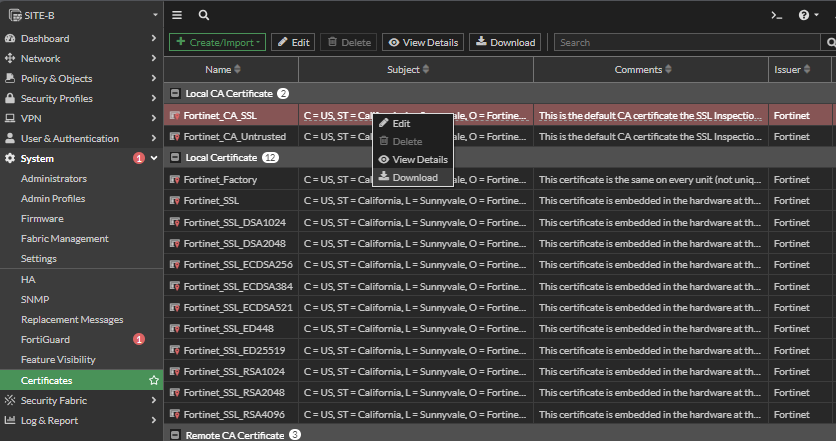Click the certificate icon beside Fortinet_Factory
Screen dimensions: 836x441
pyautogui.click(x=175, y=180)
